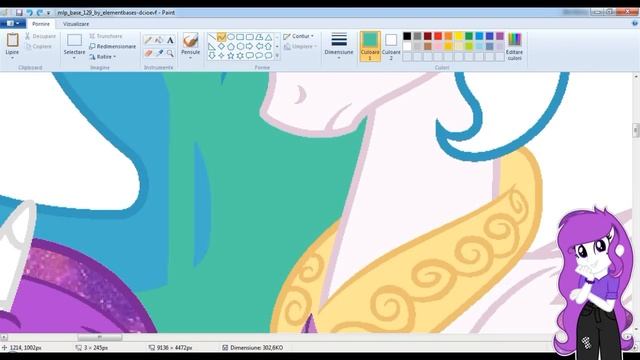Click the vertical scrollbar thumb
Viewport: 640px width, 360px height.
[636, 130]
